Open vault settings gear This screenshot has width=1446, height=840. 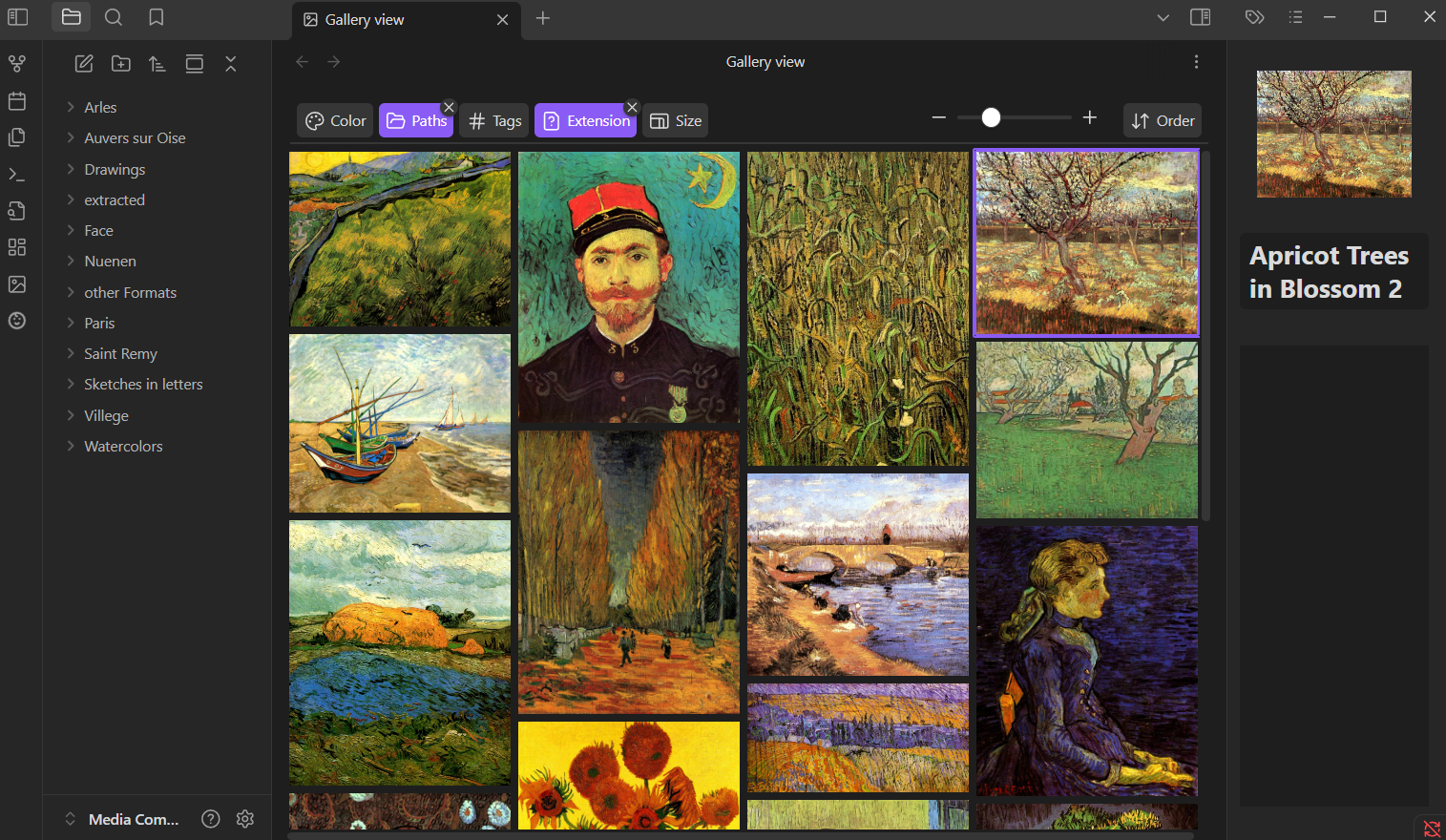(245, 819)
